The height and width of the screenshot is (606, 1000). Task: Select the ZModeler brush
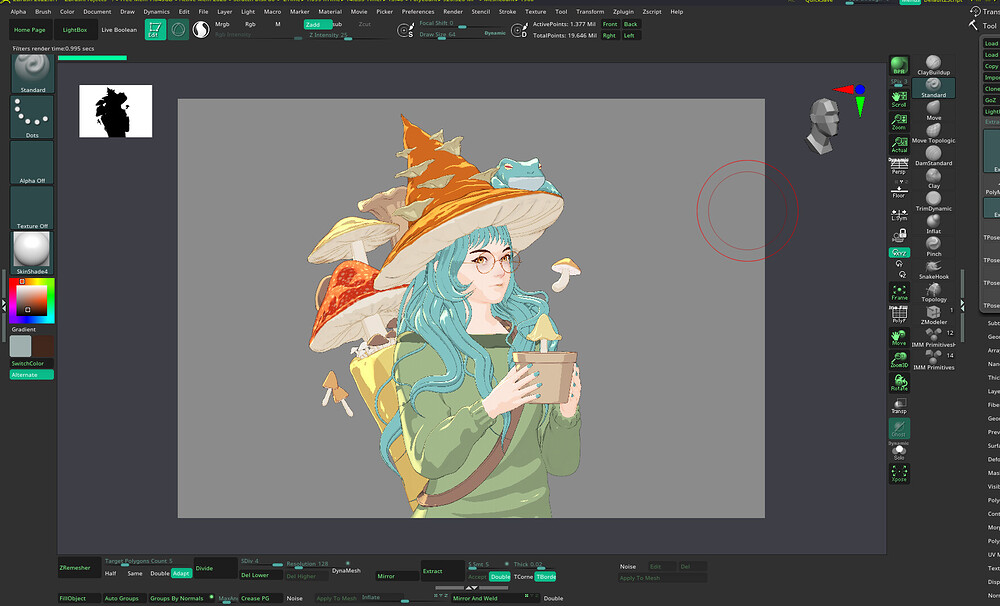click(933, 315)
